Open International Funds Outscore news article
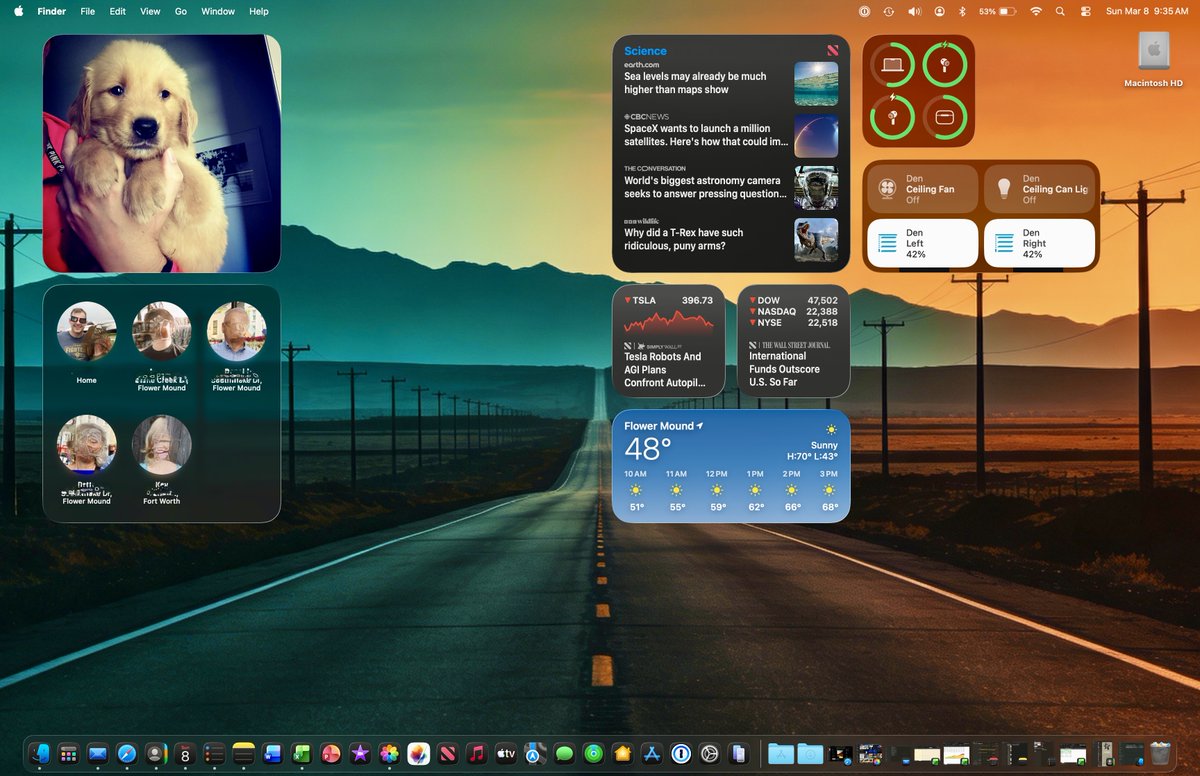The image size is (1200, 776). [794, 364]
